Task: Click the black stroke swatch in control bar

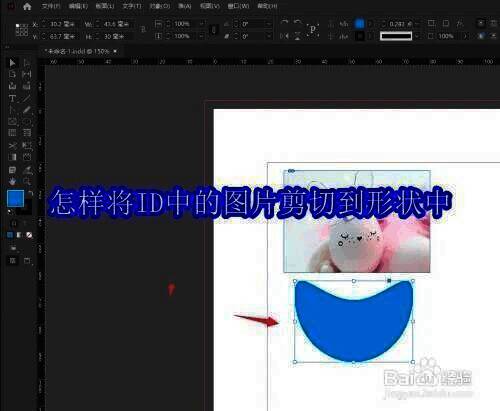Action: pyautogui.click(x=359, y=36)
